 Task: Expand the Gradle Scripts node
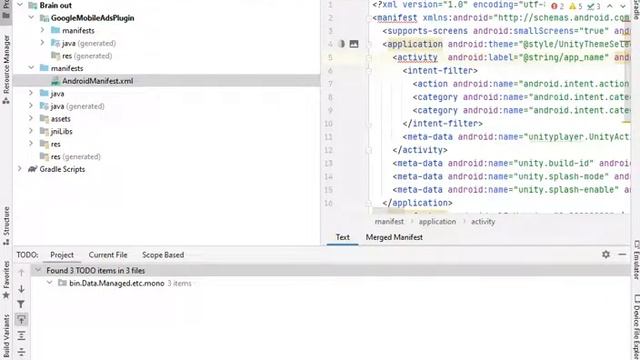point(20,169)
